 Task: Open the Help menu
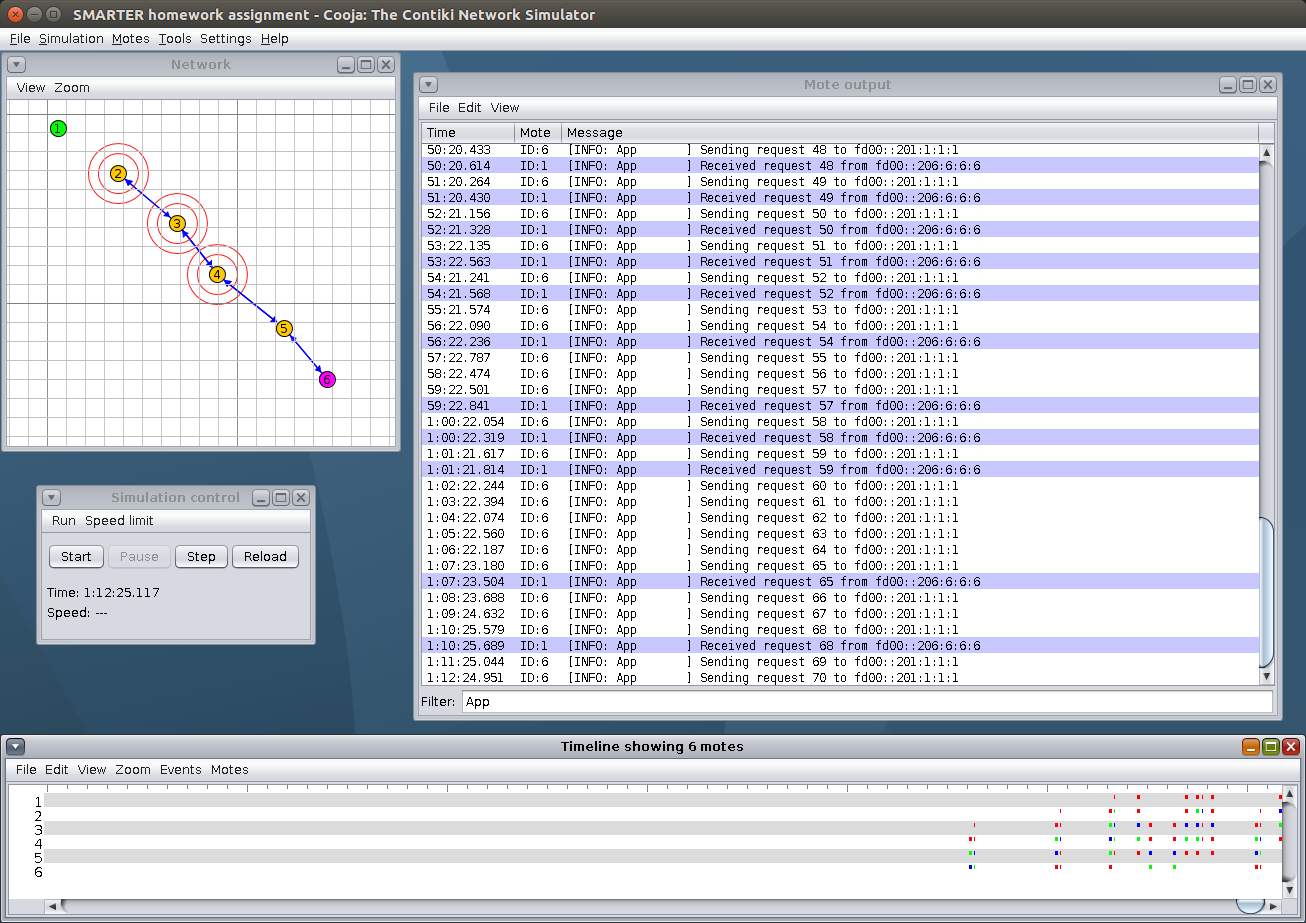275,39
